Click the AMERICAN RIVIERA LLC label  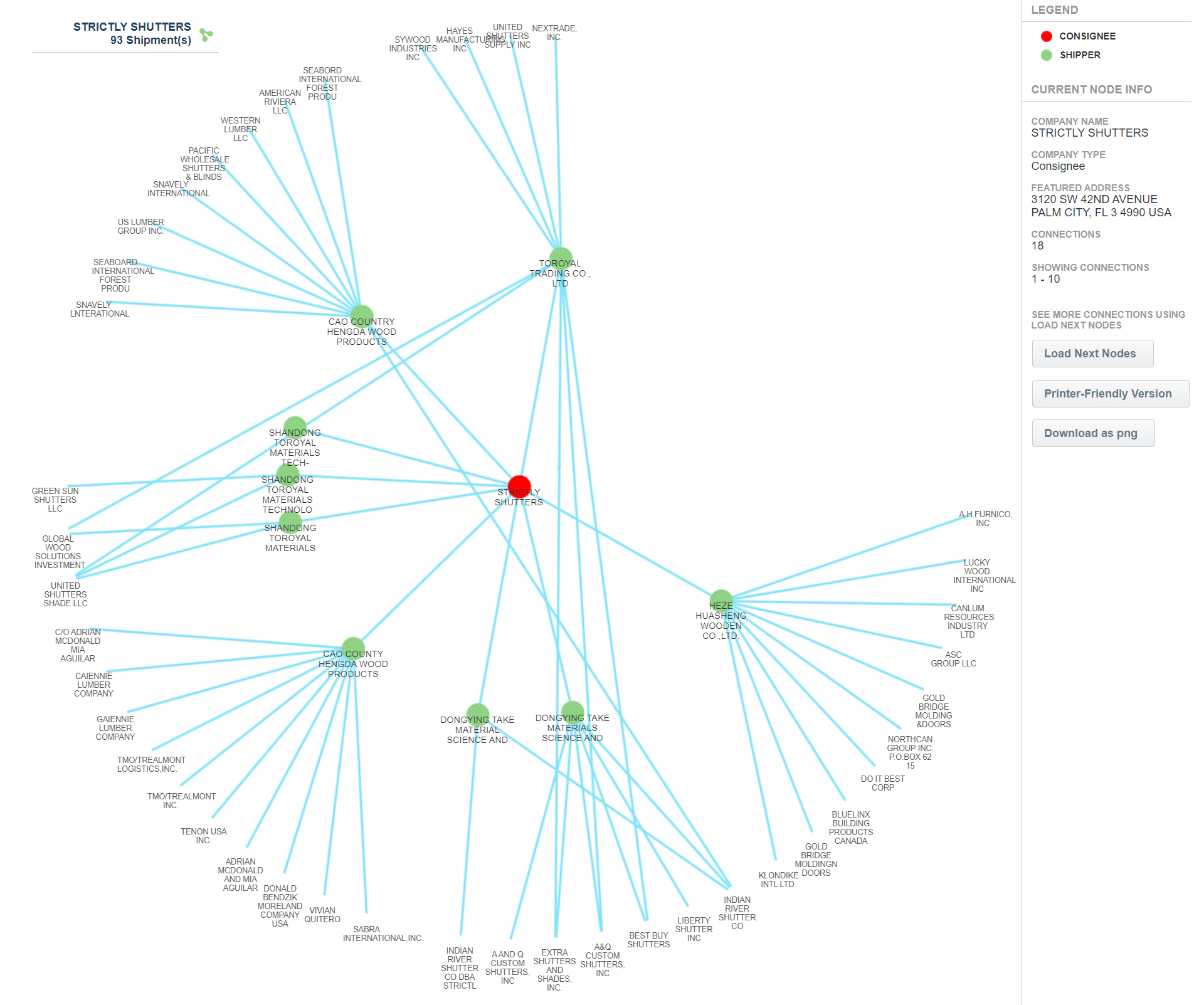tap(280, 102)
